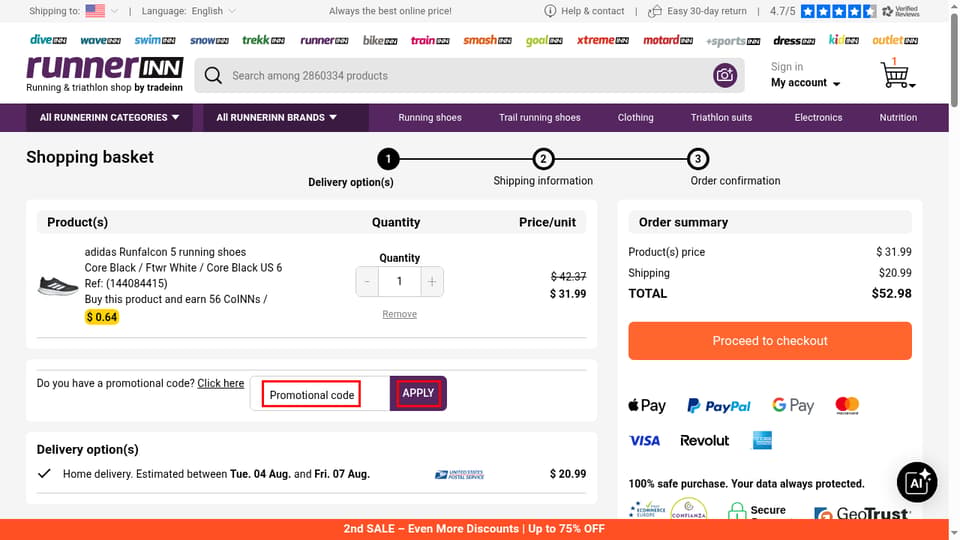Expand the Shipping to country dropdown

tap(114, 11)
